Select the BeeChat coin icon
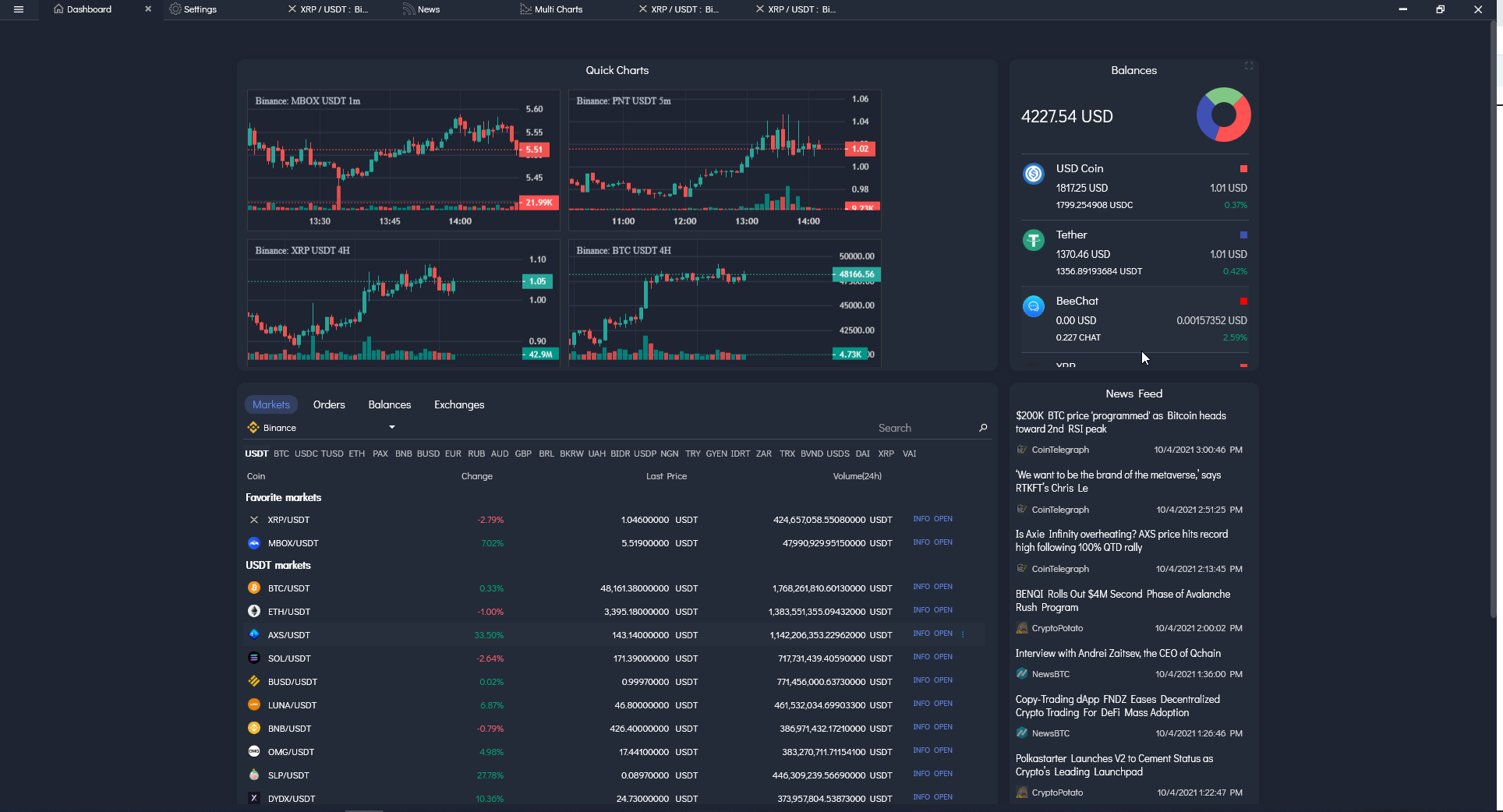This screenshot has height=812, width=1503. (1034, 306)
